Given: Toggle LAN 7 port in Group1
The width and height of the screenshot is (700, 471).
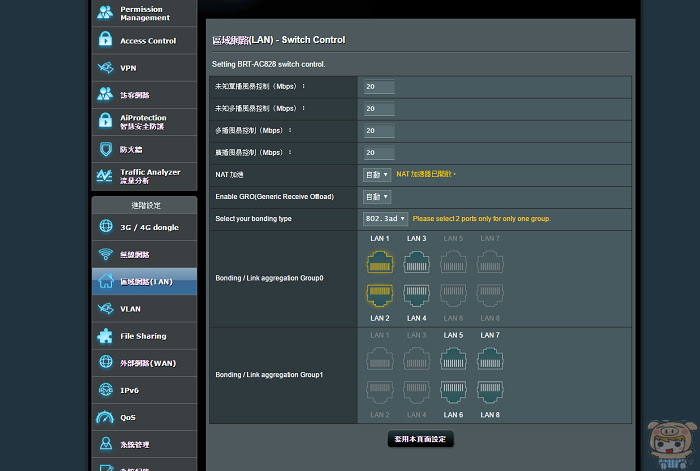Looking at the screenshot, I should [490, 359].
